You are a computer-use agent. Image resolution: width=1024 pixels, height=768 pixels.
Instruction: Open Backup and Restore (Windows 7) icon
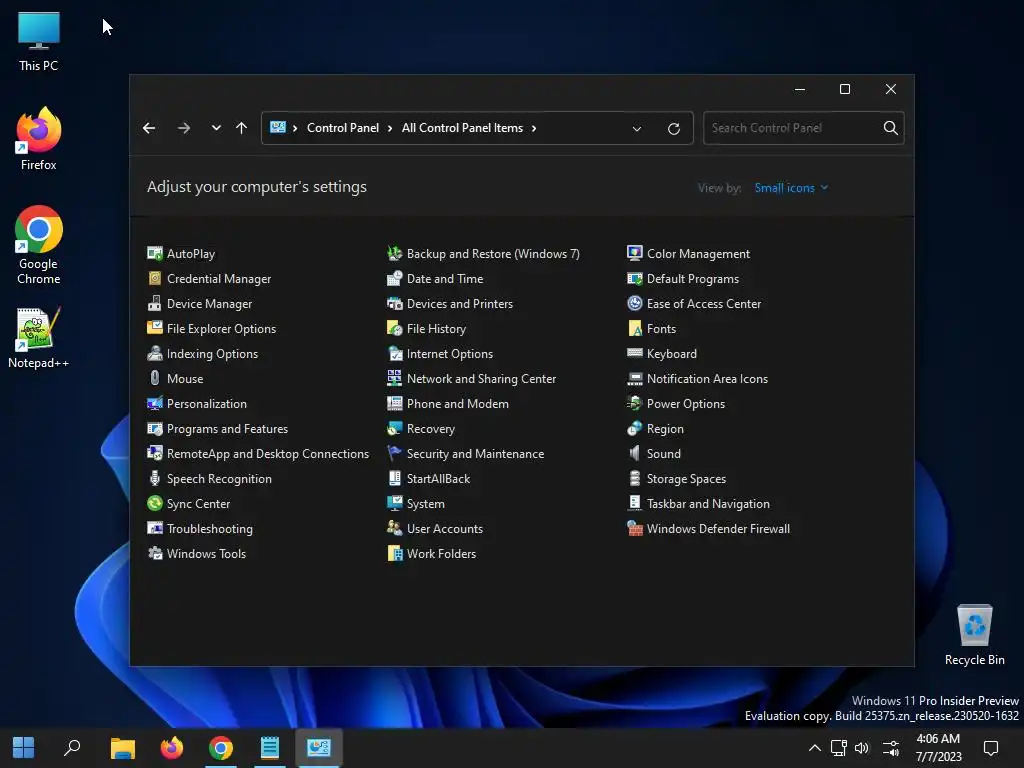tap(394, 253)
